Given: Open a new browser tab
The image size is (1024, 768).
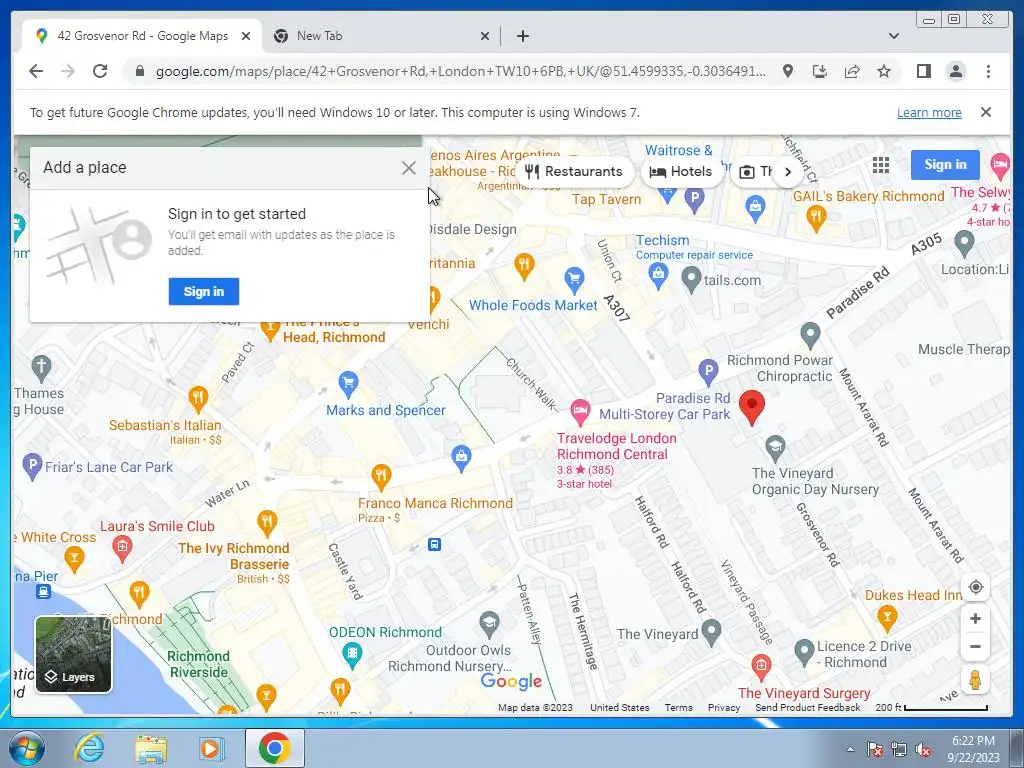Looking at the screenshot, I should tap(522, 37).
